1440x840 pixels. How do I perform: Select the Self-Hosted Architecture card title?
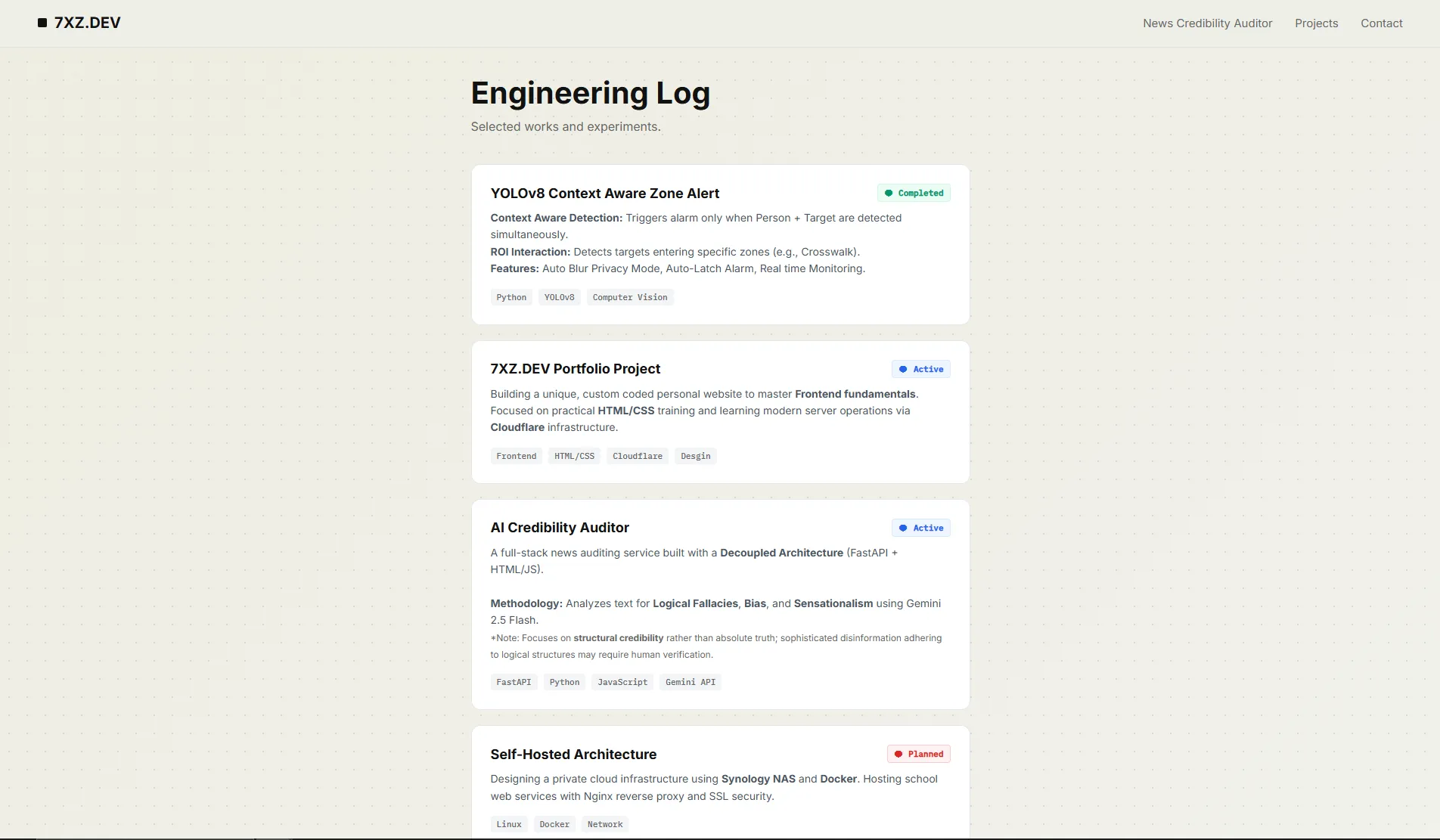click(573, 755)
